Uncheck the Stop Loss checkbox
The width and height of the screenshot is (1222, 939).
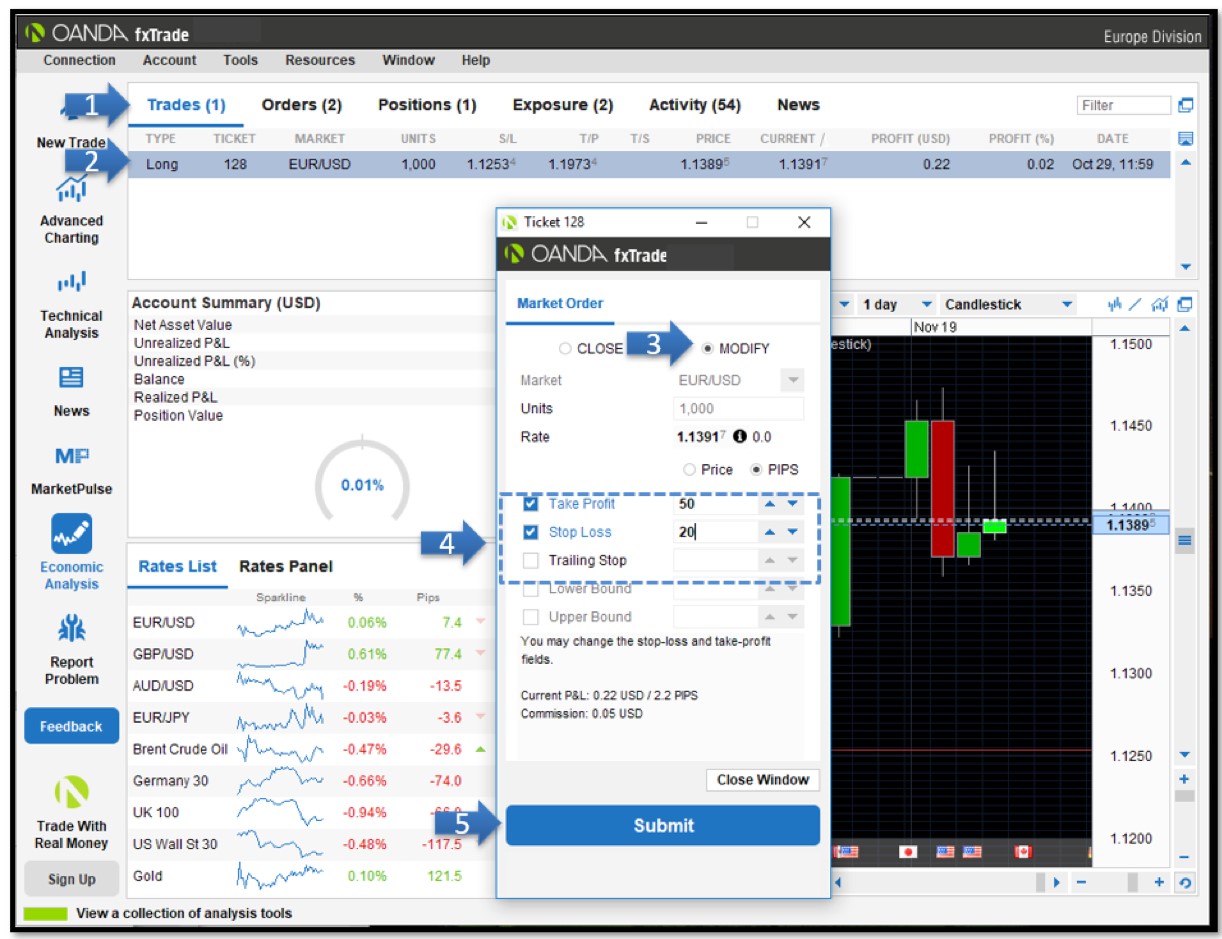pyautogui.click(x=531, y=532)
